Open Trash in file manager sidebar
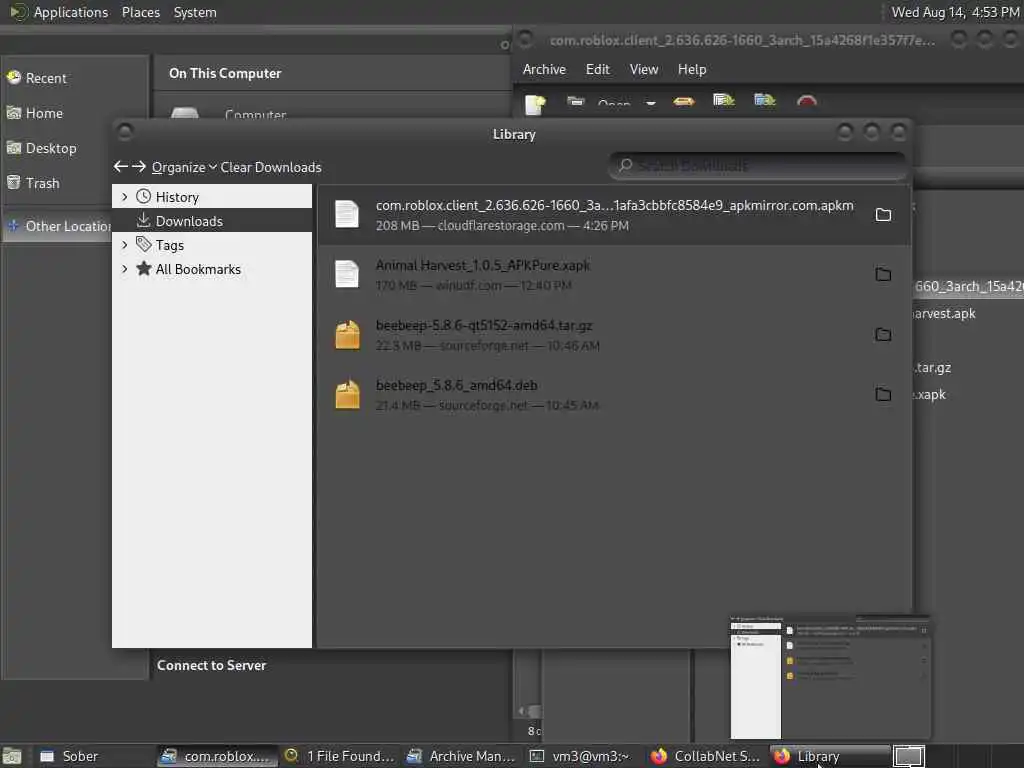The height and width of the screenshot is (768, 1024). (74, 184)
